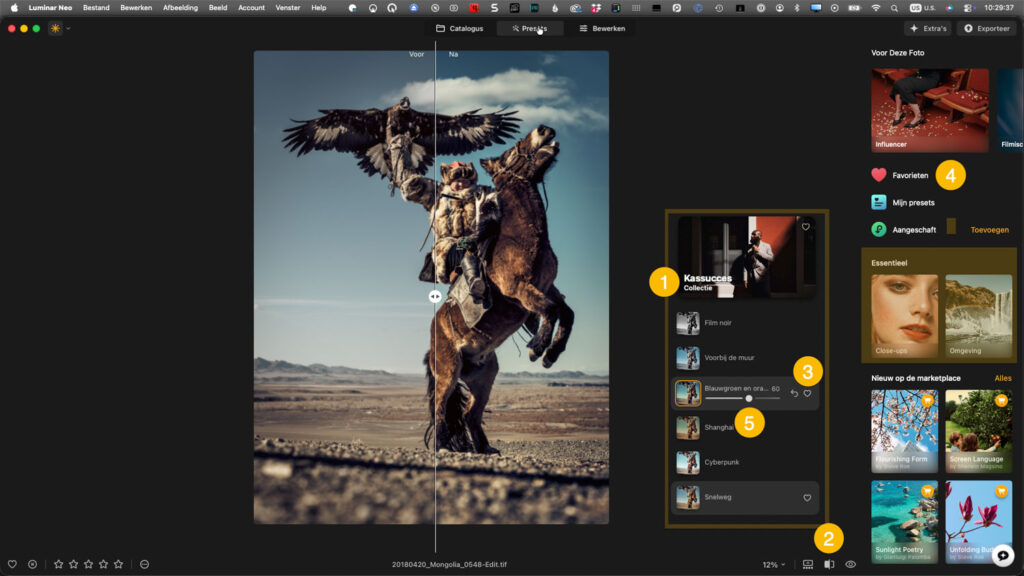Apply the Film noir preset
This screenshot has width=1024, height=576.
click(x=745, y=323)
